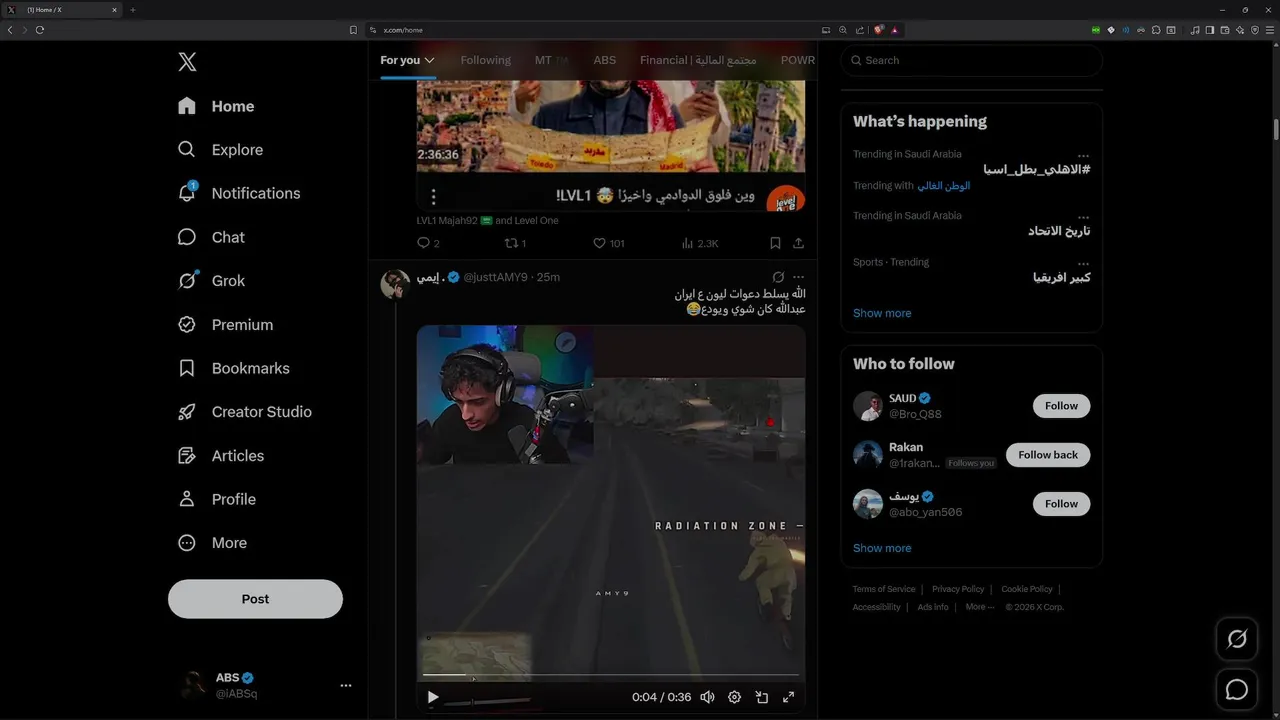Viewport: 1280px width, 720px height.
Task: Open LVL1 video card three-dot menu
Action: click(433, 197)
